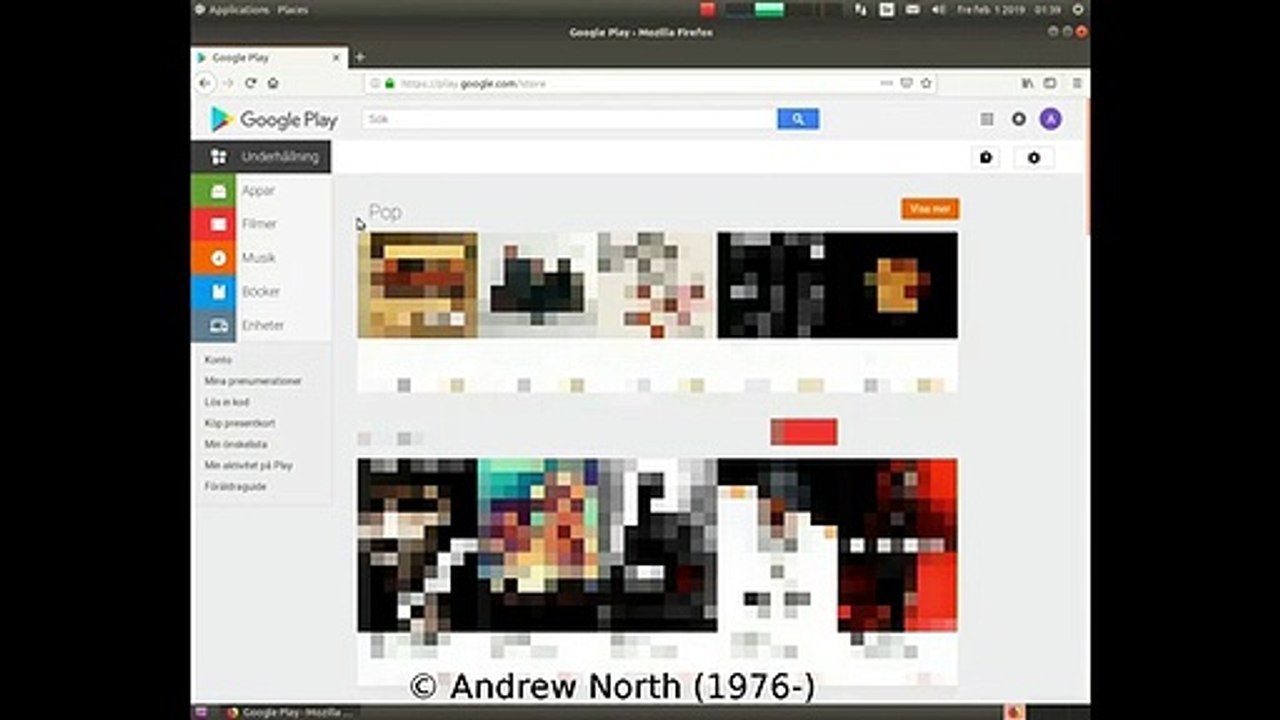Open the Firefox hamburger menu
Image resolution: width=1280 pixels, height=720 pixels.
(x=1076, y=84)
